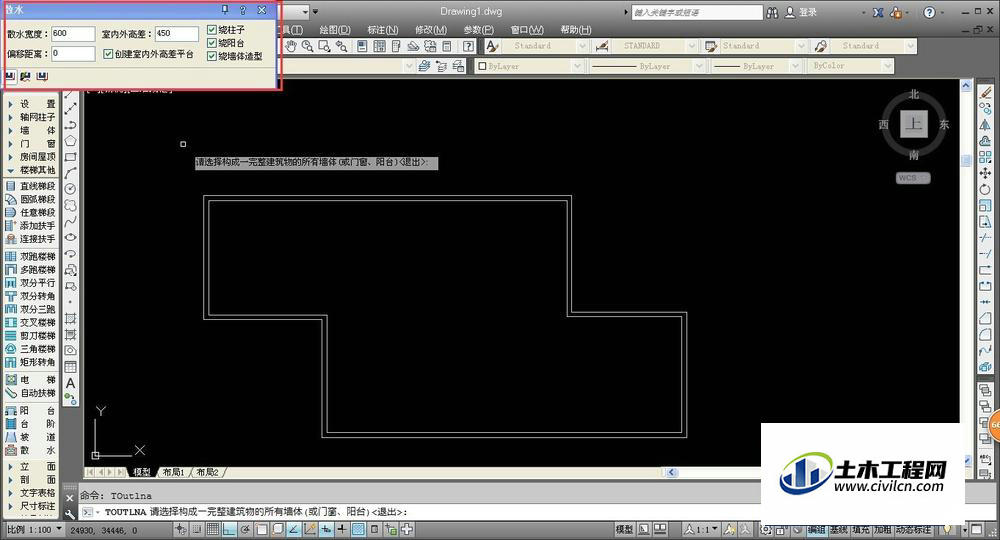Toggle the 加粗 status bar button
The width and height of the screenshot is (1000, 540).
[x=883, y=530]
